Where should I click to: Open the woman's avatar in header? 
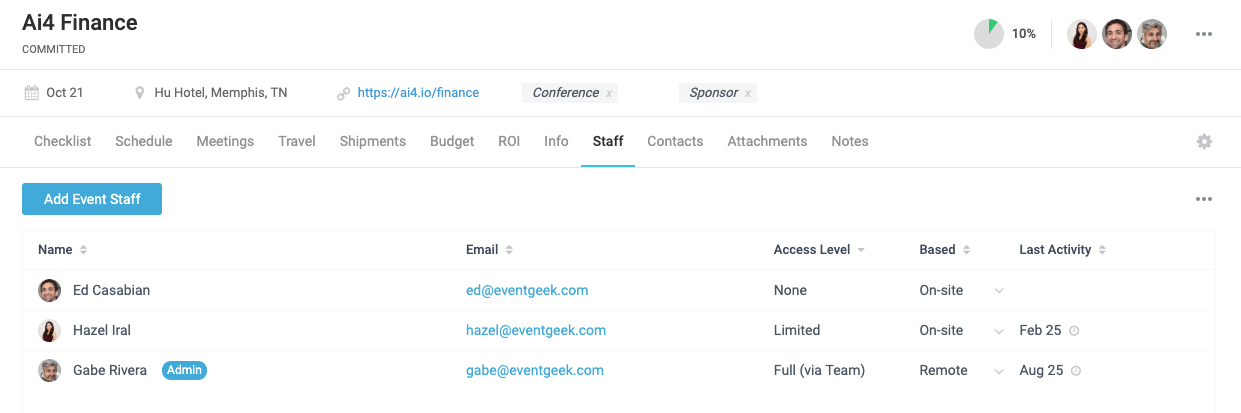click(x=1082, y=34)
